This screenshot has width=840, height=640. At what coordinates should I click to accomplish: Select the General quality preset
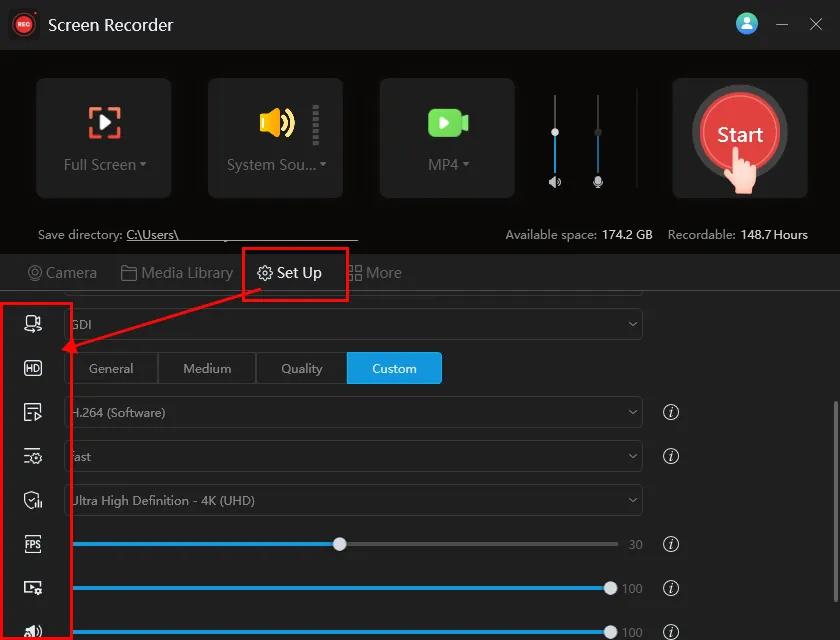111,368
